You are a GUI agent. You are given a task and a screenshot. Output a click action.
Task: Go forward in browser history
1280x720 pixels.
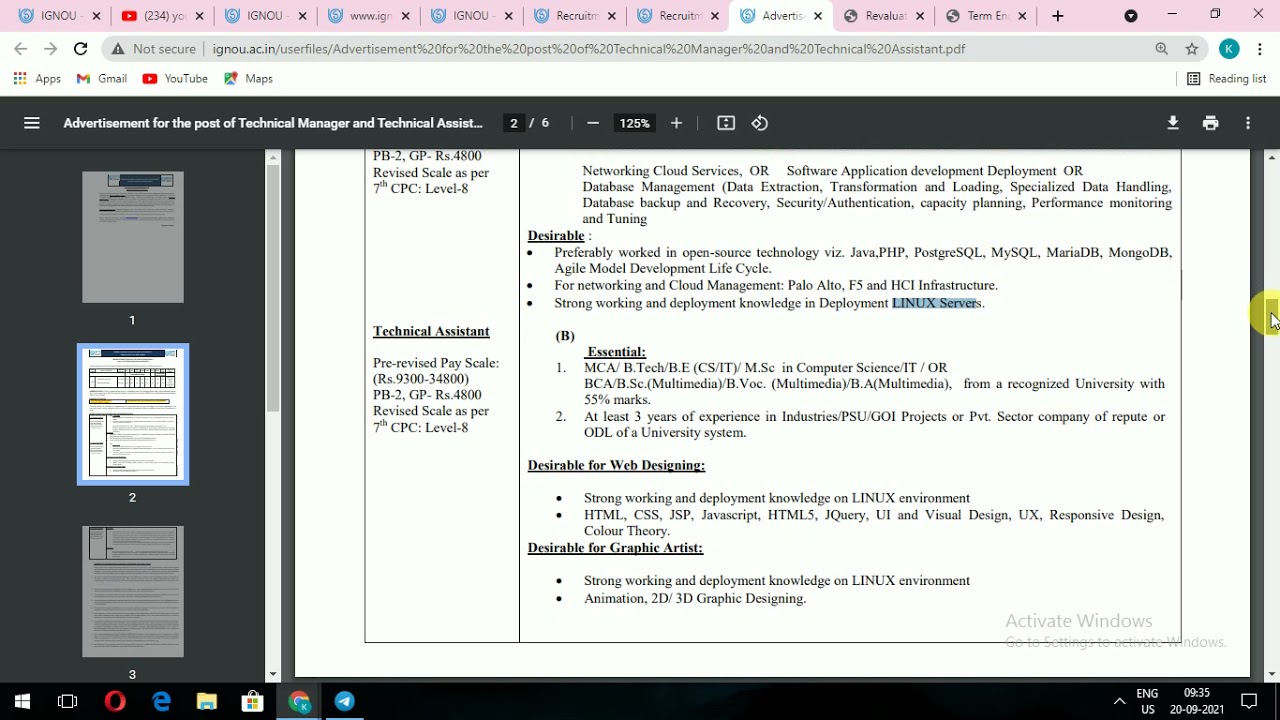tap(51, 49)
